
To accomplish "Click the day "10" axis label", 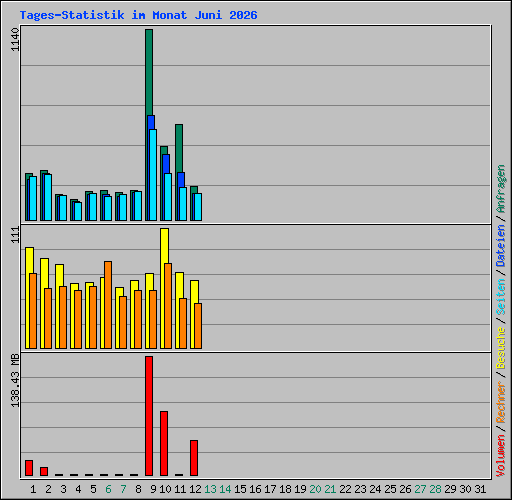I will 165,489.
